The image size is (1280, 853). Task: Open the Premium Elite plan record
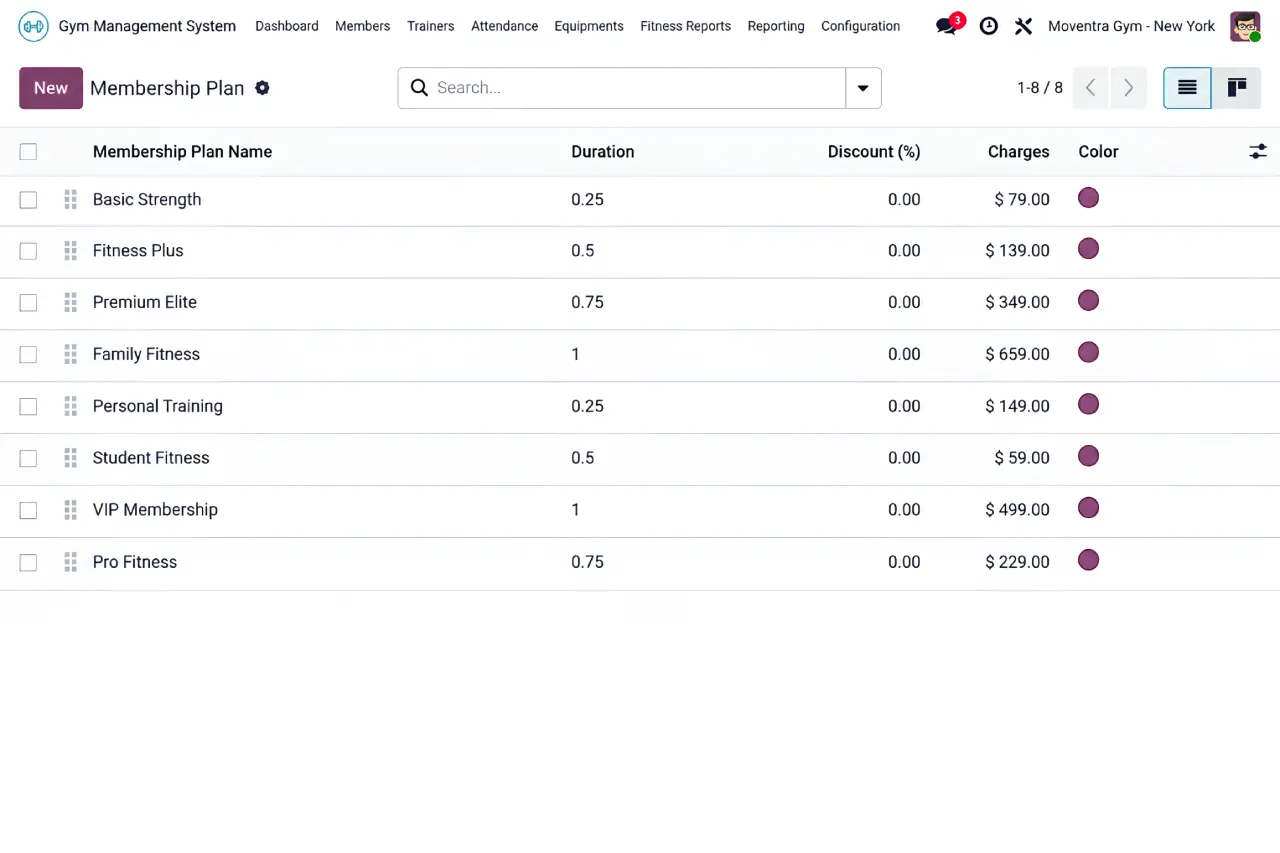click(x=145, y=302)
